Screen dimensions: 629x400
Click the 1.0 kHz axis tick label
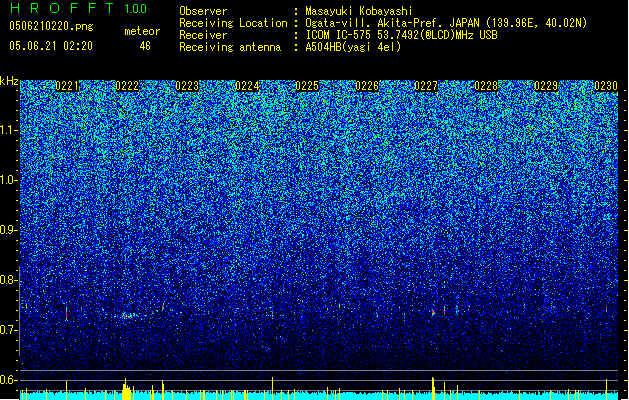[x=9, y=180]
